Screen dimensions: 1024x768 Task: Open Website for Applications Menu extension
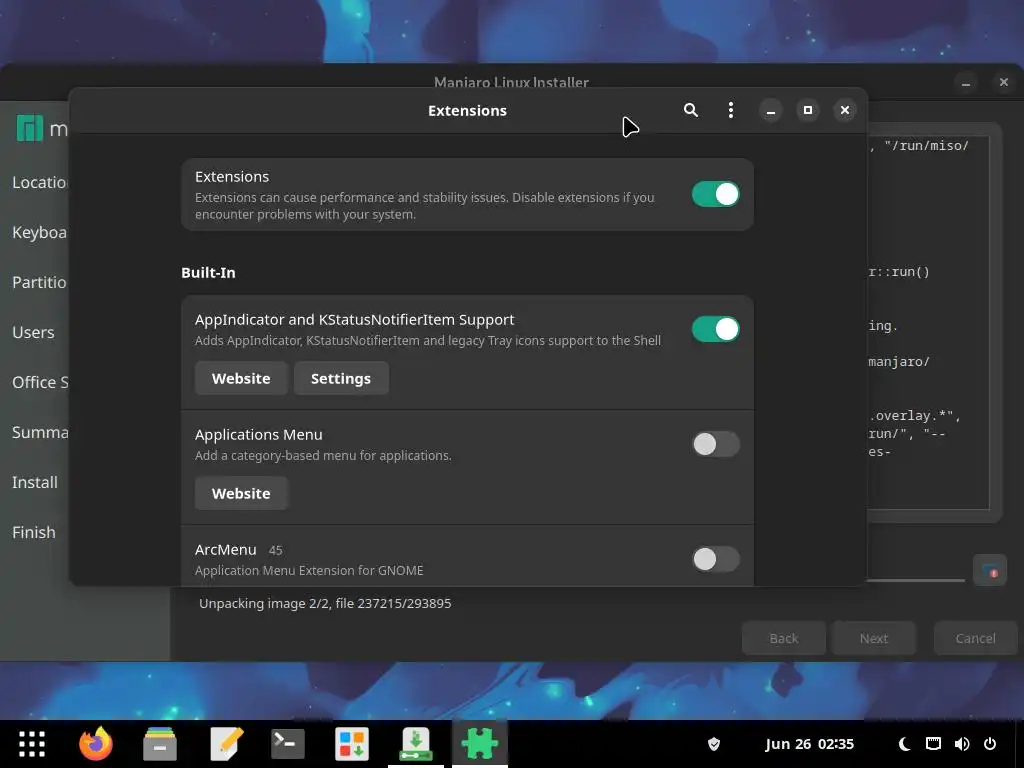click(x=241, y=493)
